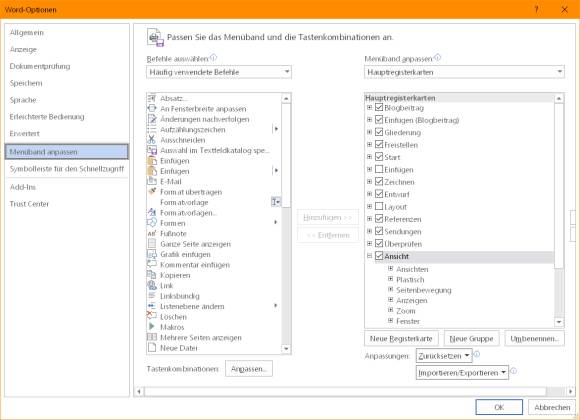Click the Mehrere Seiten anzeigen icon
This screenshot has height=420, width=580.
(152, 337)
